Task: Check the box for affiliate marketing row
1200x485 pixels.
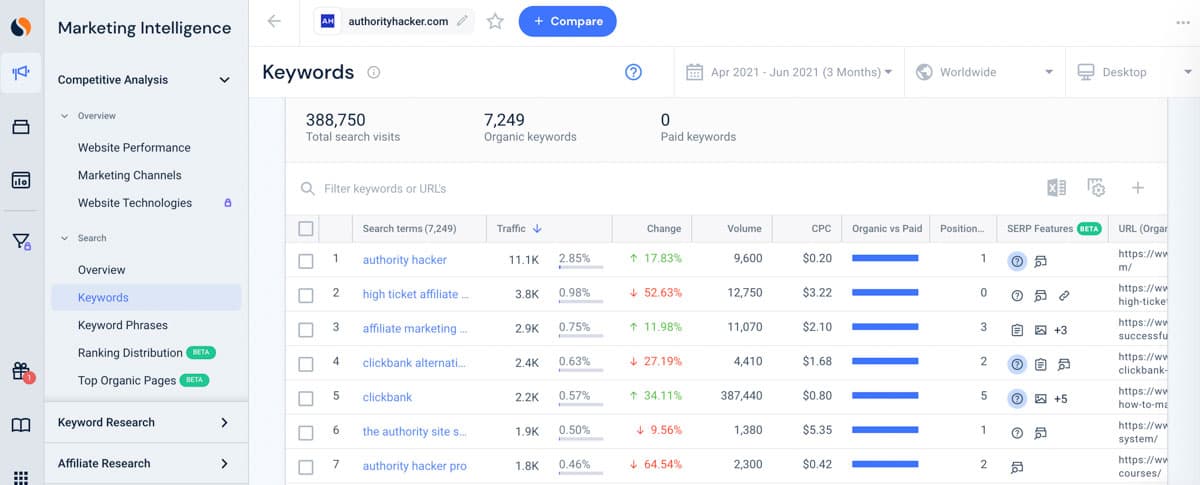Action: click(306, 329)
